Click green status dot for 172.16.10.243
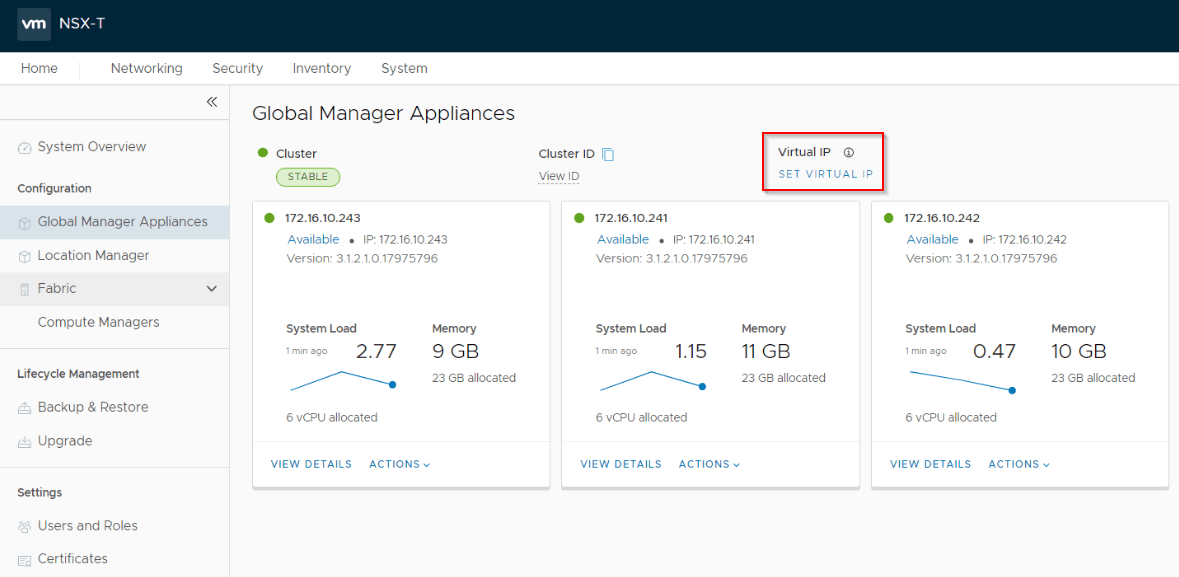The image size is (1179, 577). coord(269,218)
